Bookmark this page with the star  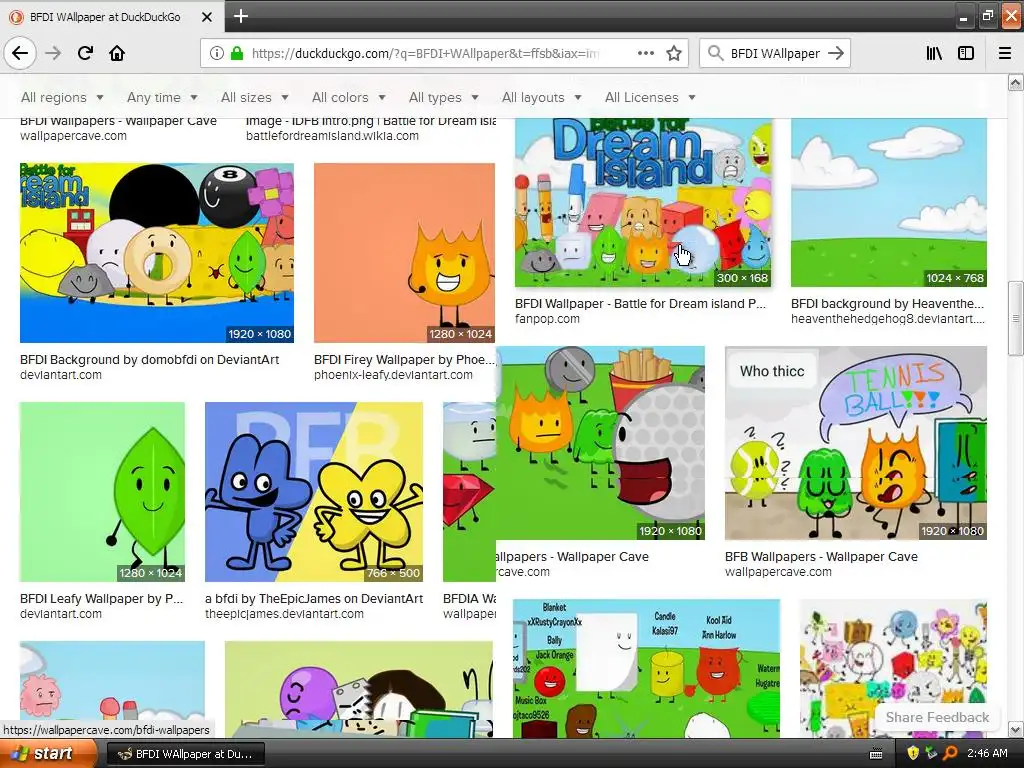pyautogui.click(x=674, y=53)
